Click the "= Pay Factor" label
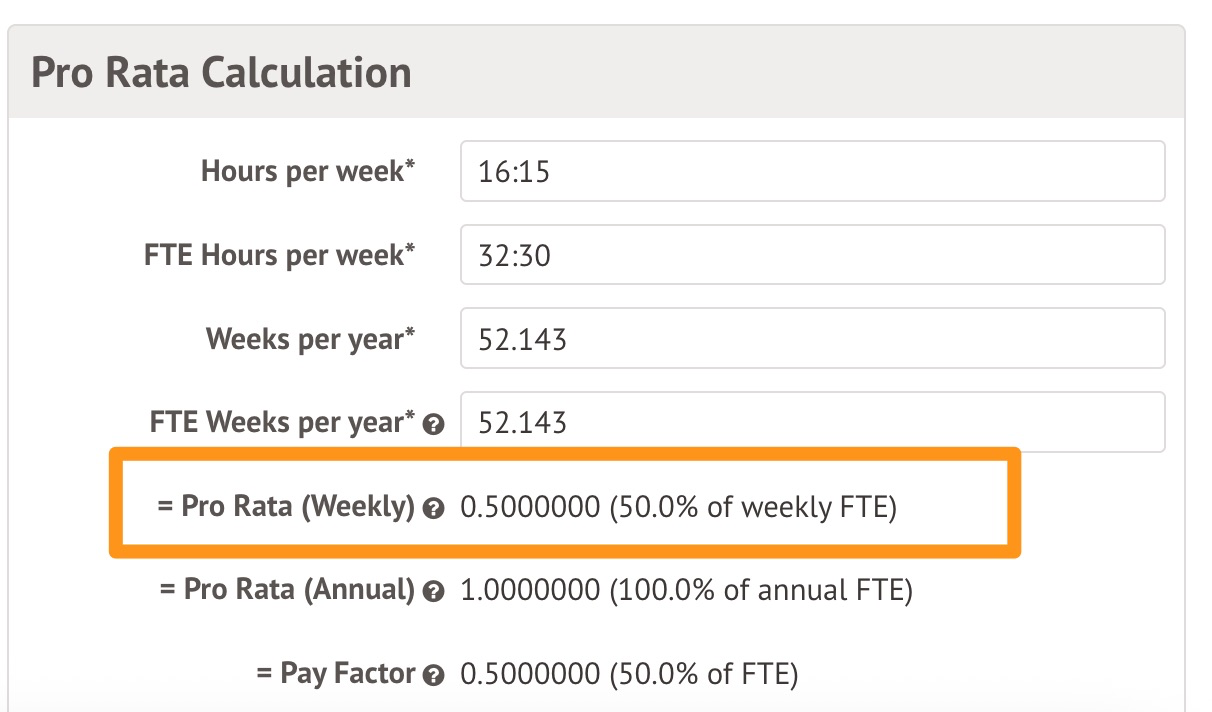Image resolution: width=1212 pixels, height=712 pixels. coord(335,674)
